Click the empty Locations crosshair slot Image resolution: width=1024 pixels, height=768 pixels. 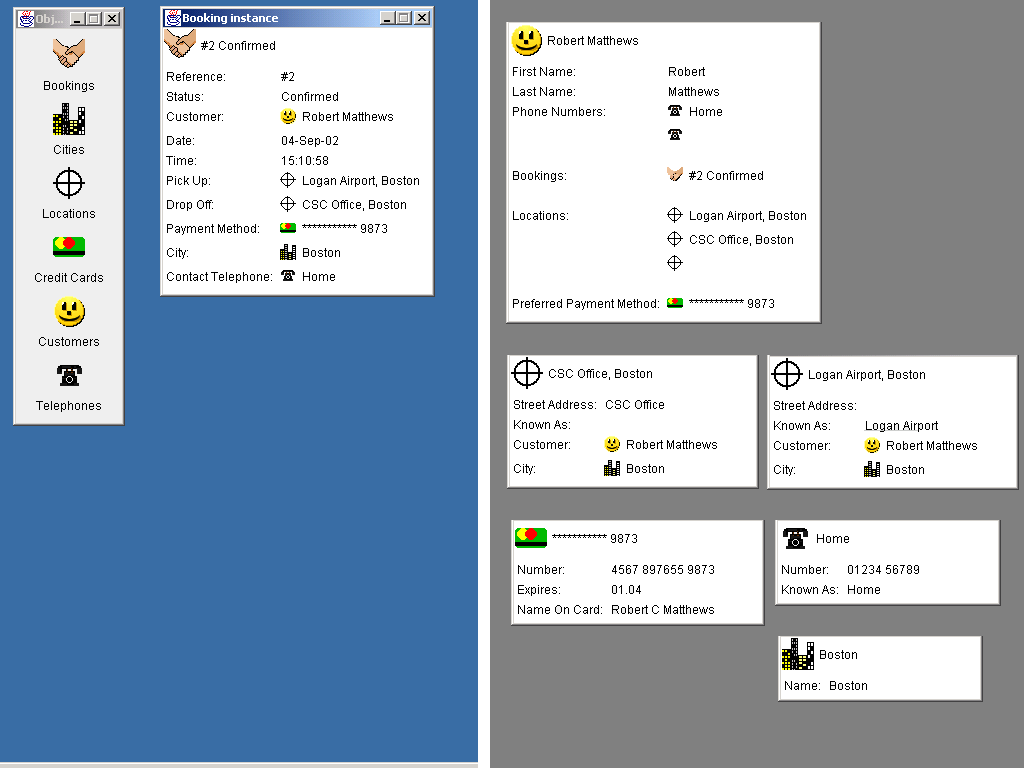click(x=675, y=263)
